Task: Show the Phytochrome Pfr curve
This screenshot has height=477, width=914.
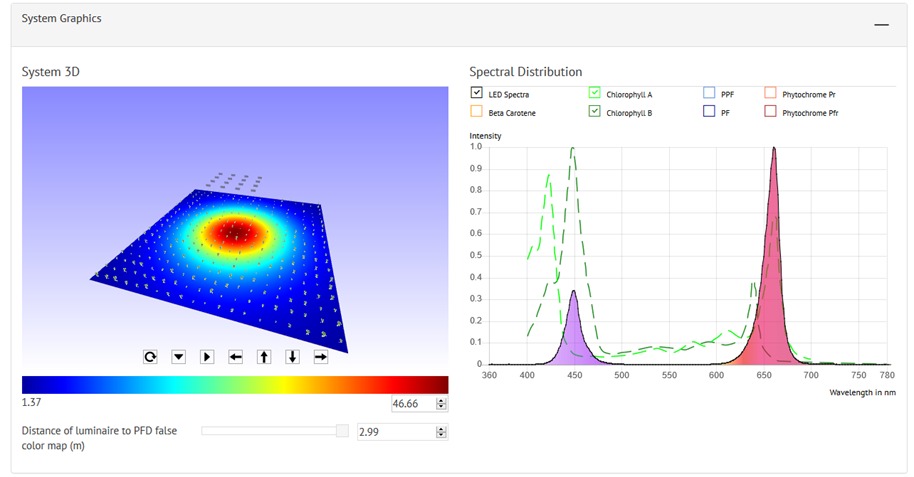Action: coord(770,112)
